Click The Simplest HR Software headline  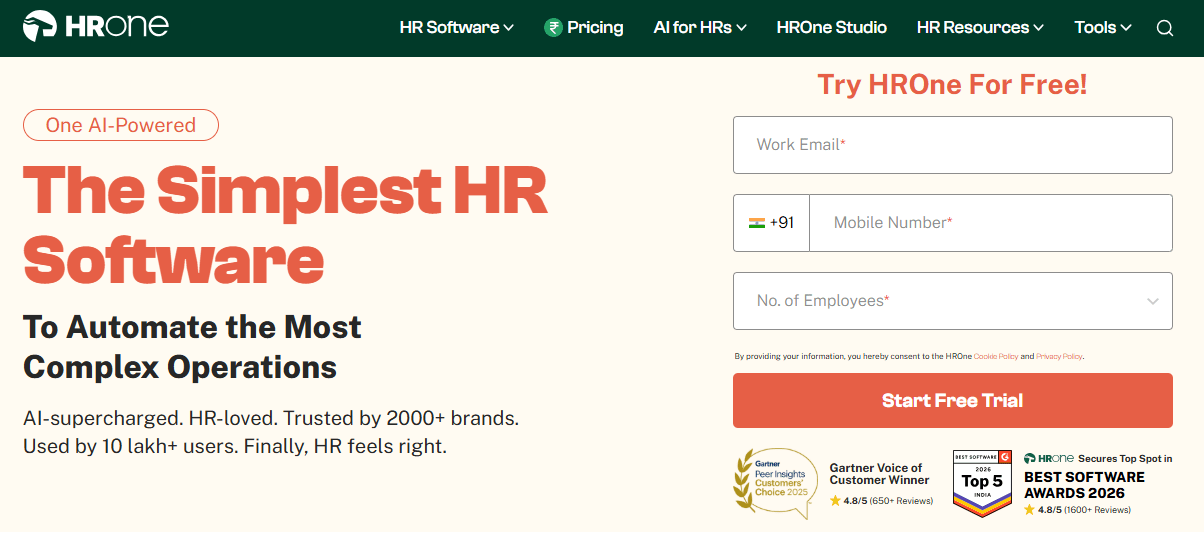click(x=285, y=225)
